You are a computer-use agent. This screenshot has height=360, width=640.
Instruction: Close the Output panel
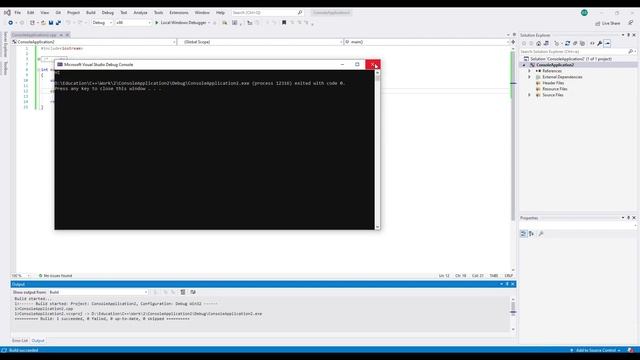513,284
